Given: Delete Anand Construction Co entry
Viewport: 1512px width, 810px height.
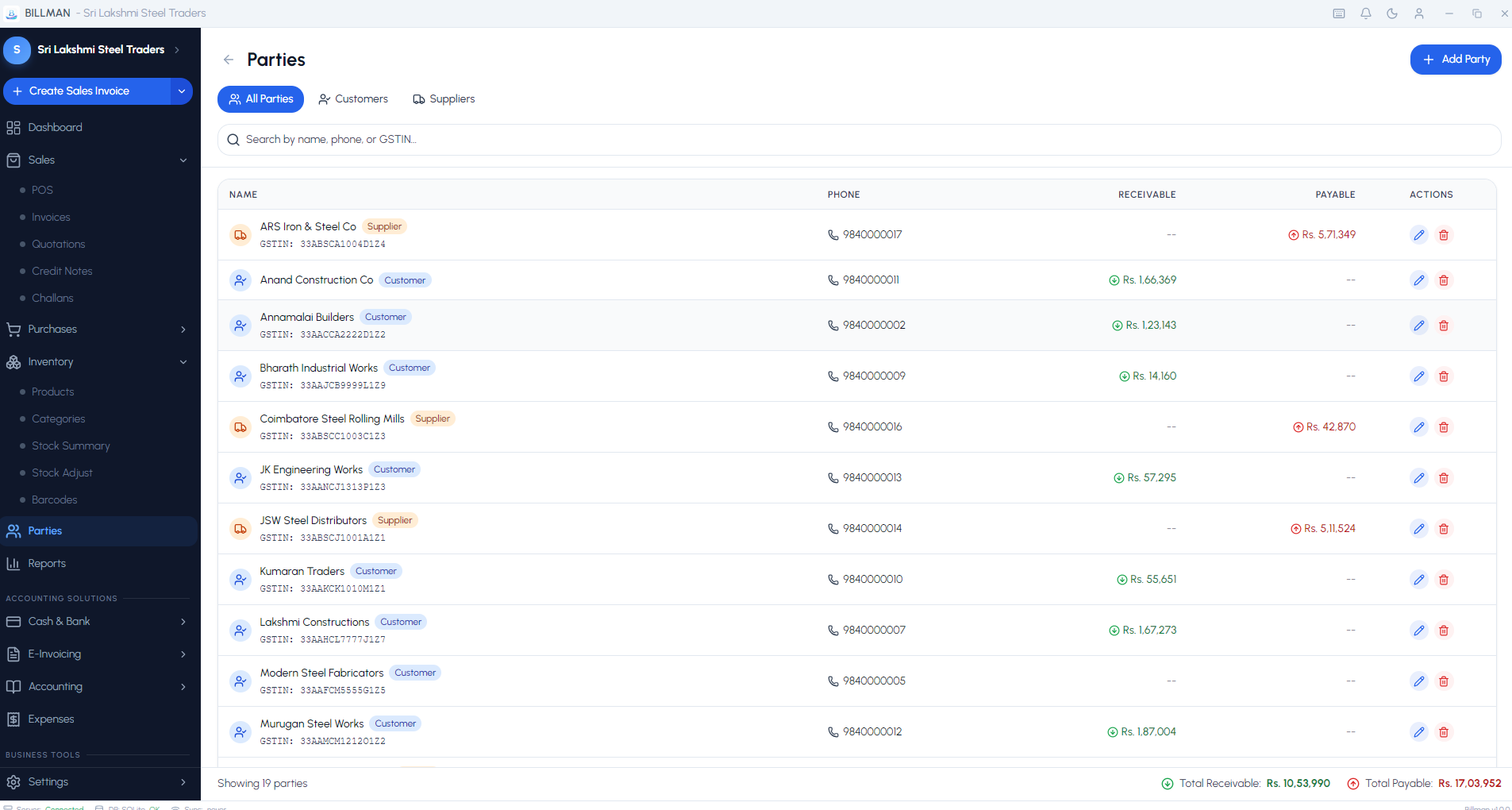Looking at the screenshot, I should pos(1444,280).
